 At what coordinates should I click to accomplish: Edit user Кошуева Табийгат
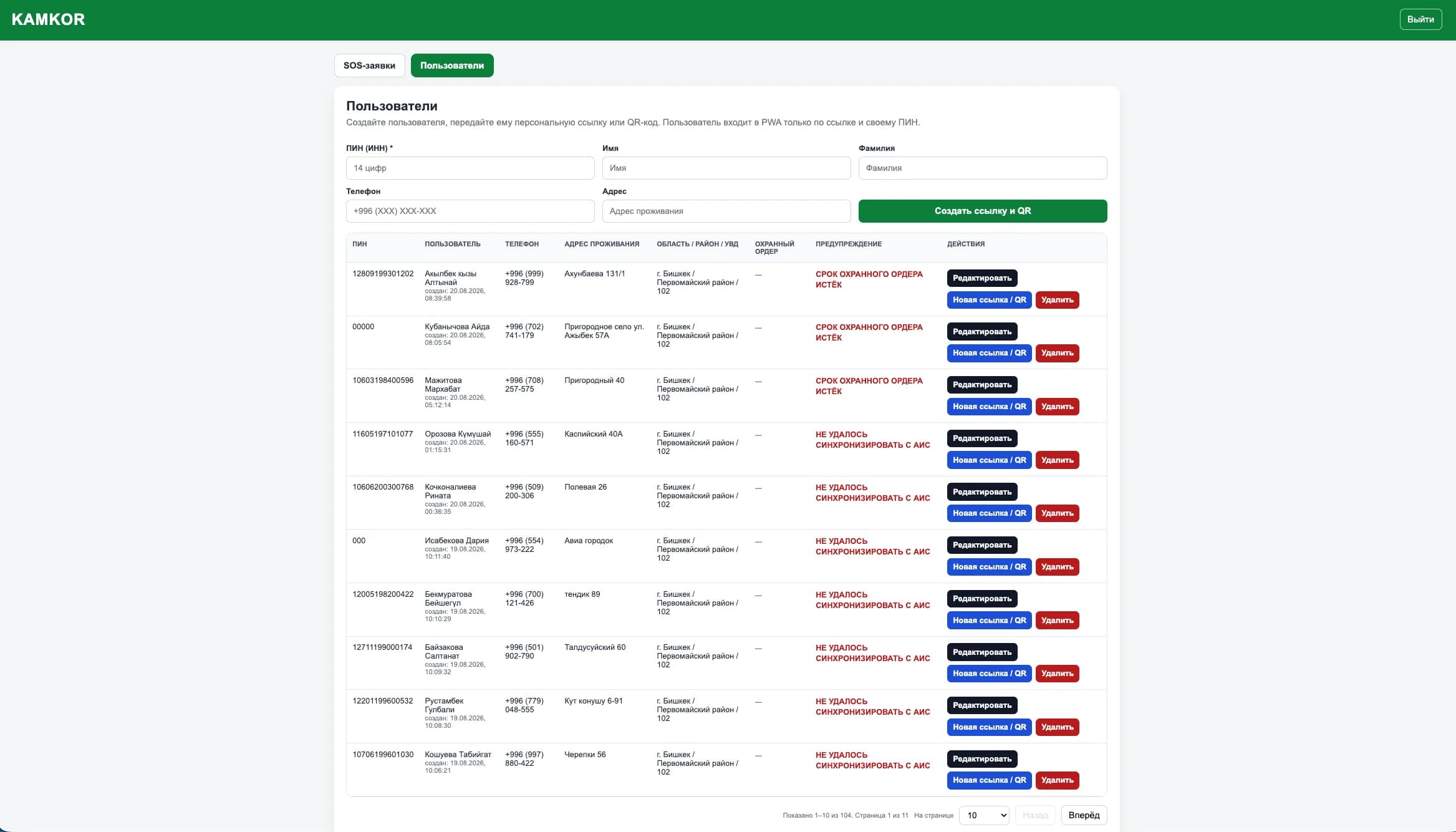point(982,759)
